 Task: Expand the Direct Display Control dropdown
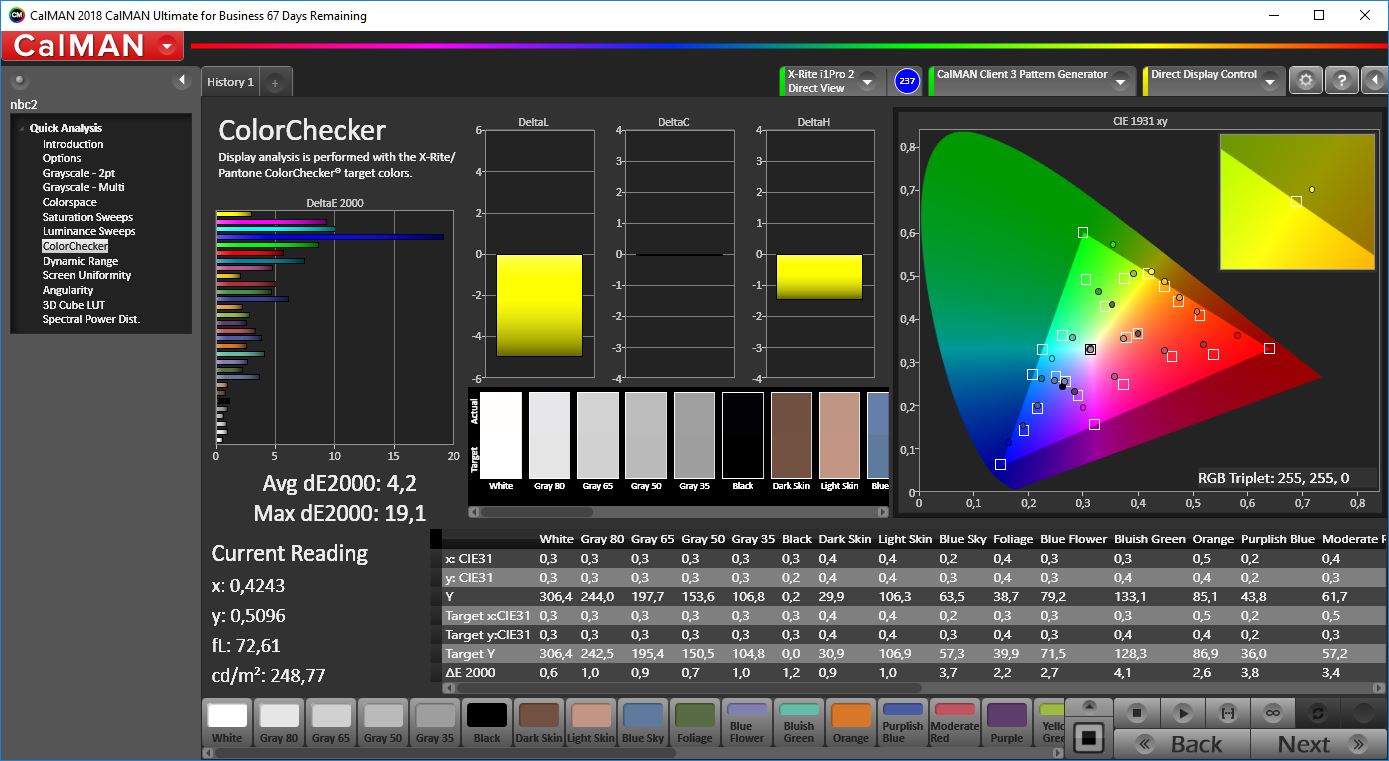(1270, 82)
